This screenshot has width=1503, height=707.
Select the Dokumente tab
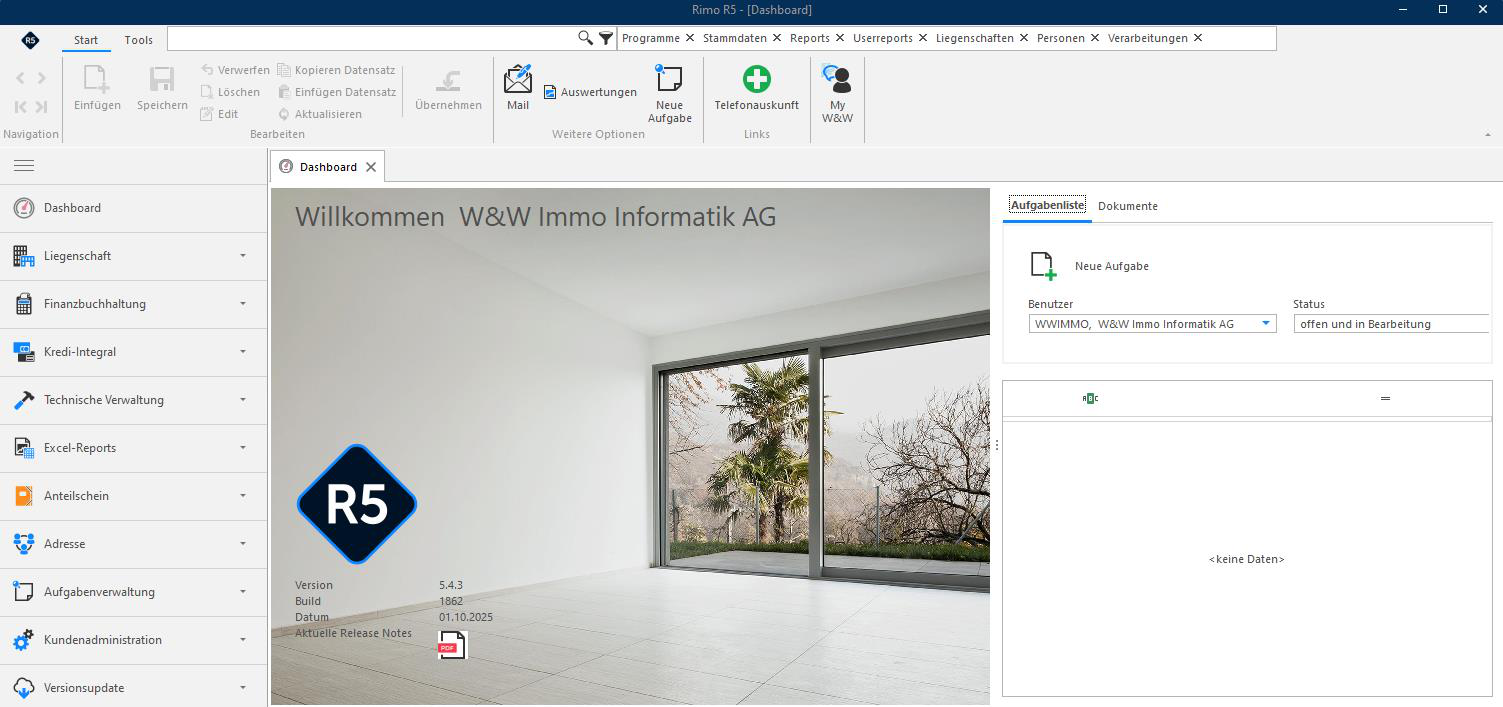[1128, 206]
